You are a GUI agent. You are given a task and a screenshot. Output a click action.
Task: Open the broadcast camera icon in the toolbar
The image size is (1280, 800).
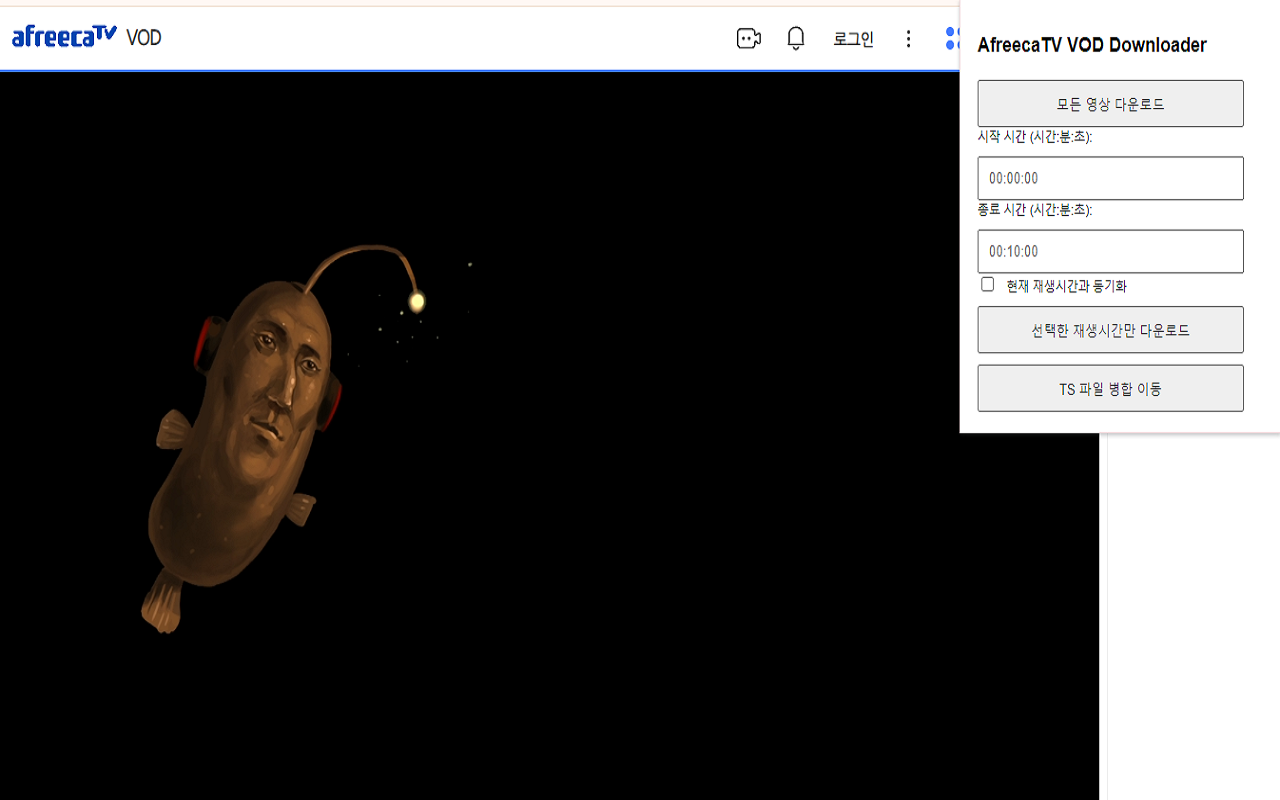coord(748,38)
